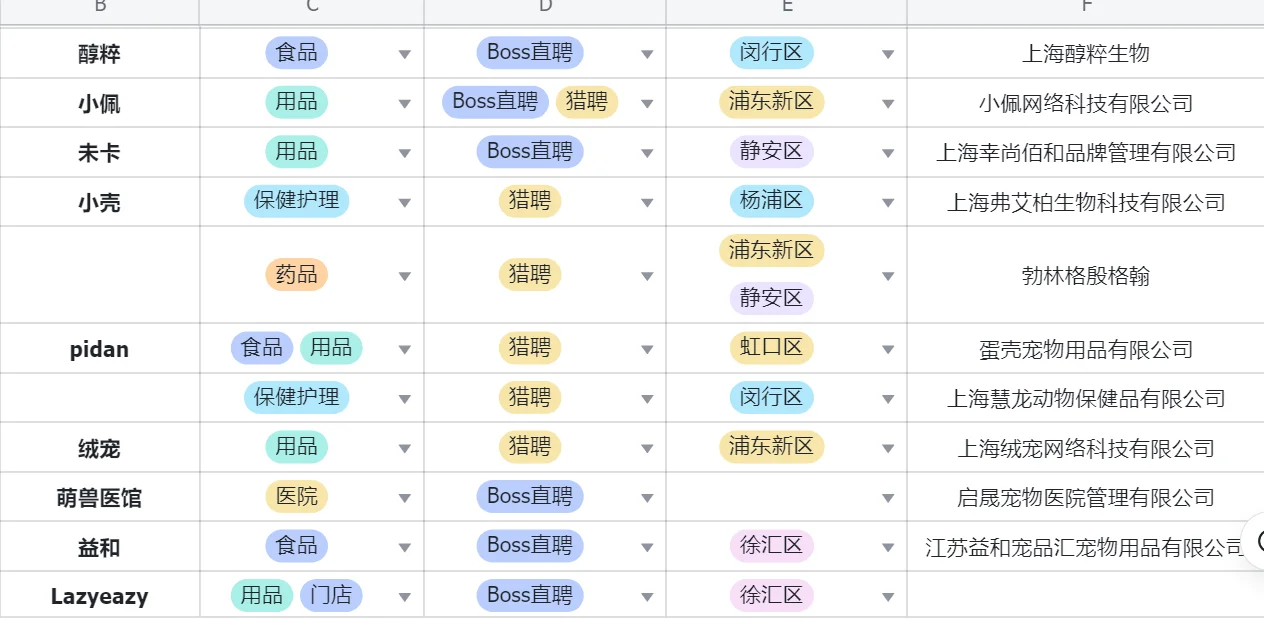Click the 医院 tag chip
1264x622 pixels.
click(296, 496)
